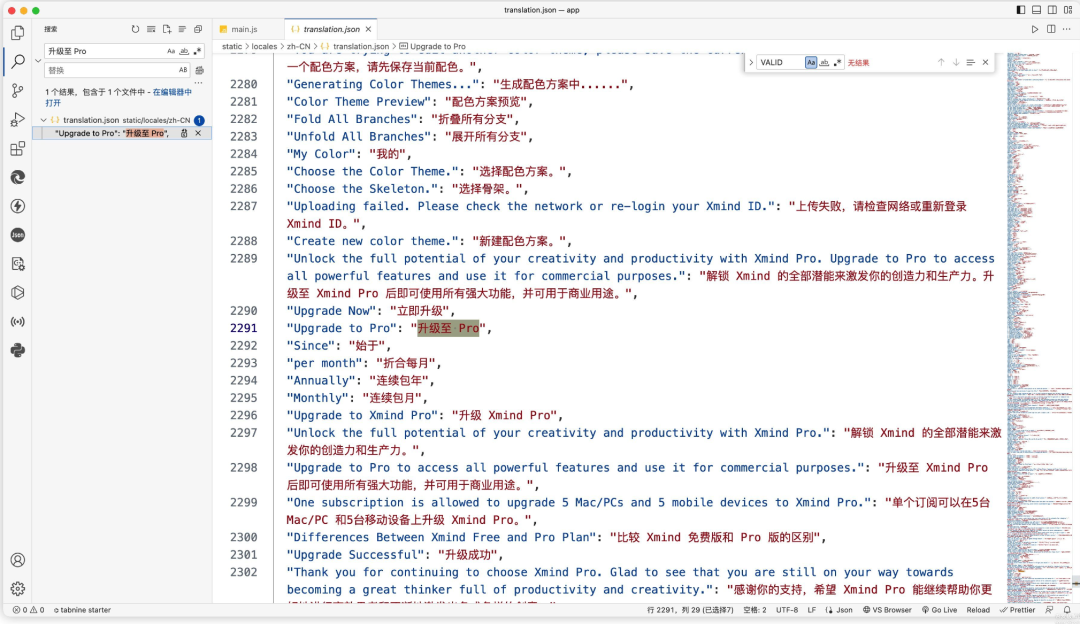The image size is (1080, 624).
Task: Run the file with the play button
Action: click(x=1035, y=29)
